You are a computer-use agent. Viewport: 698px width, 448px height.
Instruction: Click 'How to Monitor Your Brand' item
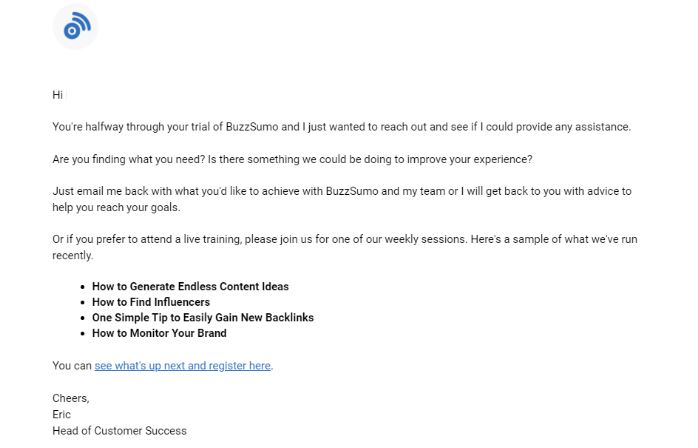159,333
